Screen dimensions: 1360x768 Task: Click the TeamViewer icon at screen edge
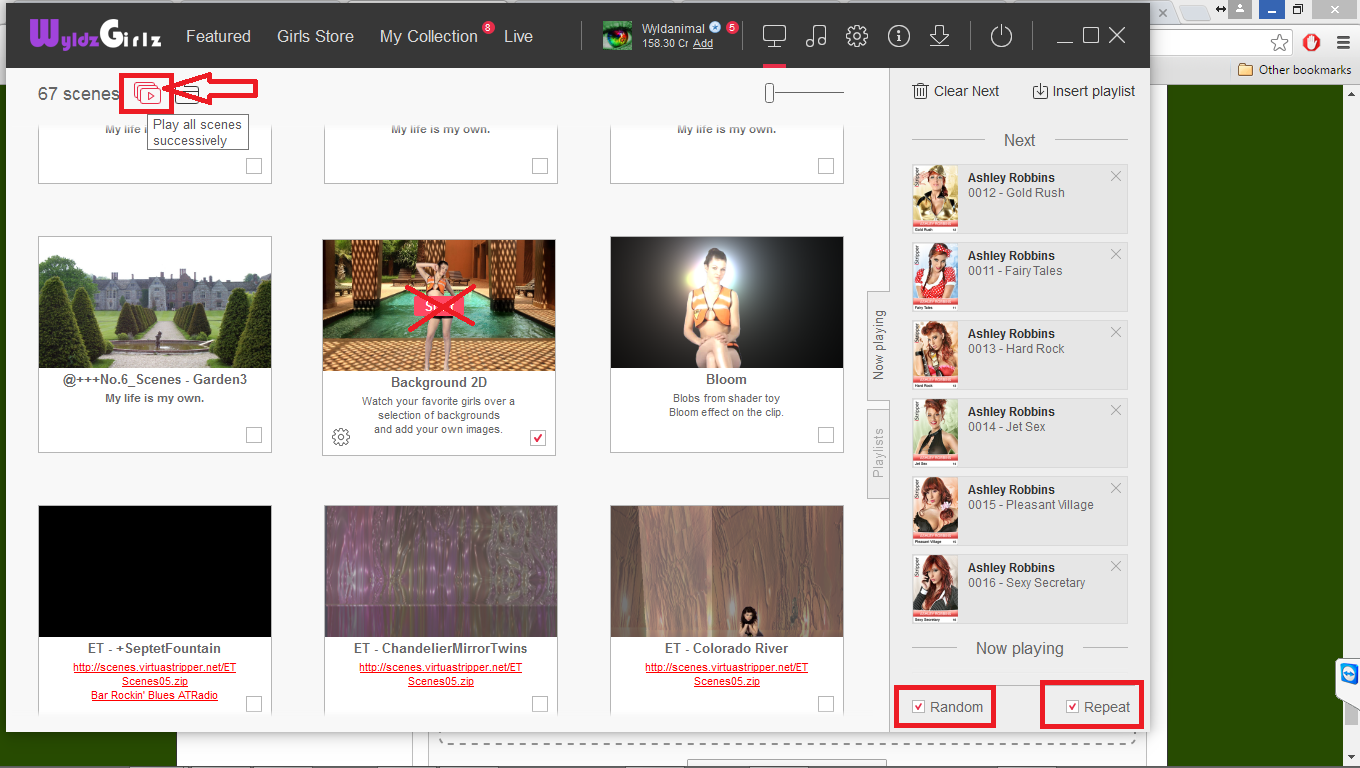[x=1348, y=673]
